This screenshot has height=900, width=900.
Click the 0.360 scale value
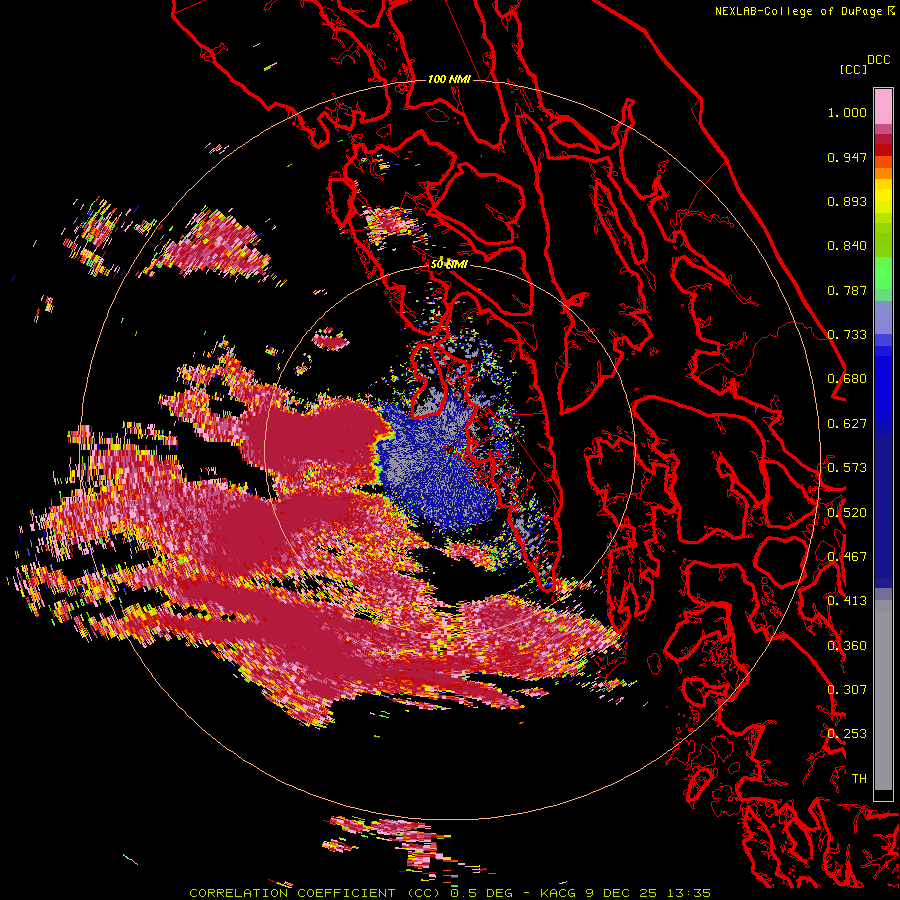[847, 646]
